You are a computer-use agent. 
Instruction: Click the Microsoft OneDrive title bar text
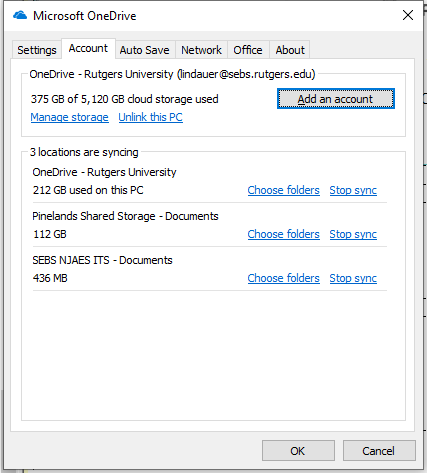click(x=85, y=16)
